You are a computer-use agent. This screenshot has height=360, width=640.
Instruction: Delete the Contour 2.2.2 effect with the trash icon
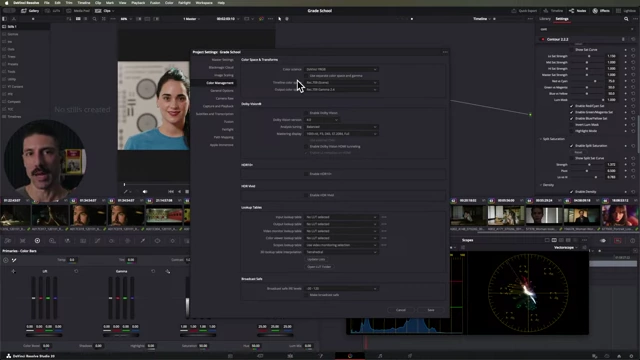623,39
